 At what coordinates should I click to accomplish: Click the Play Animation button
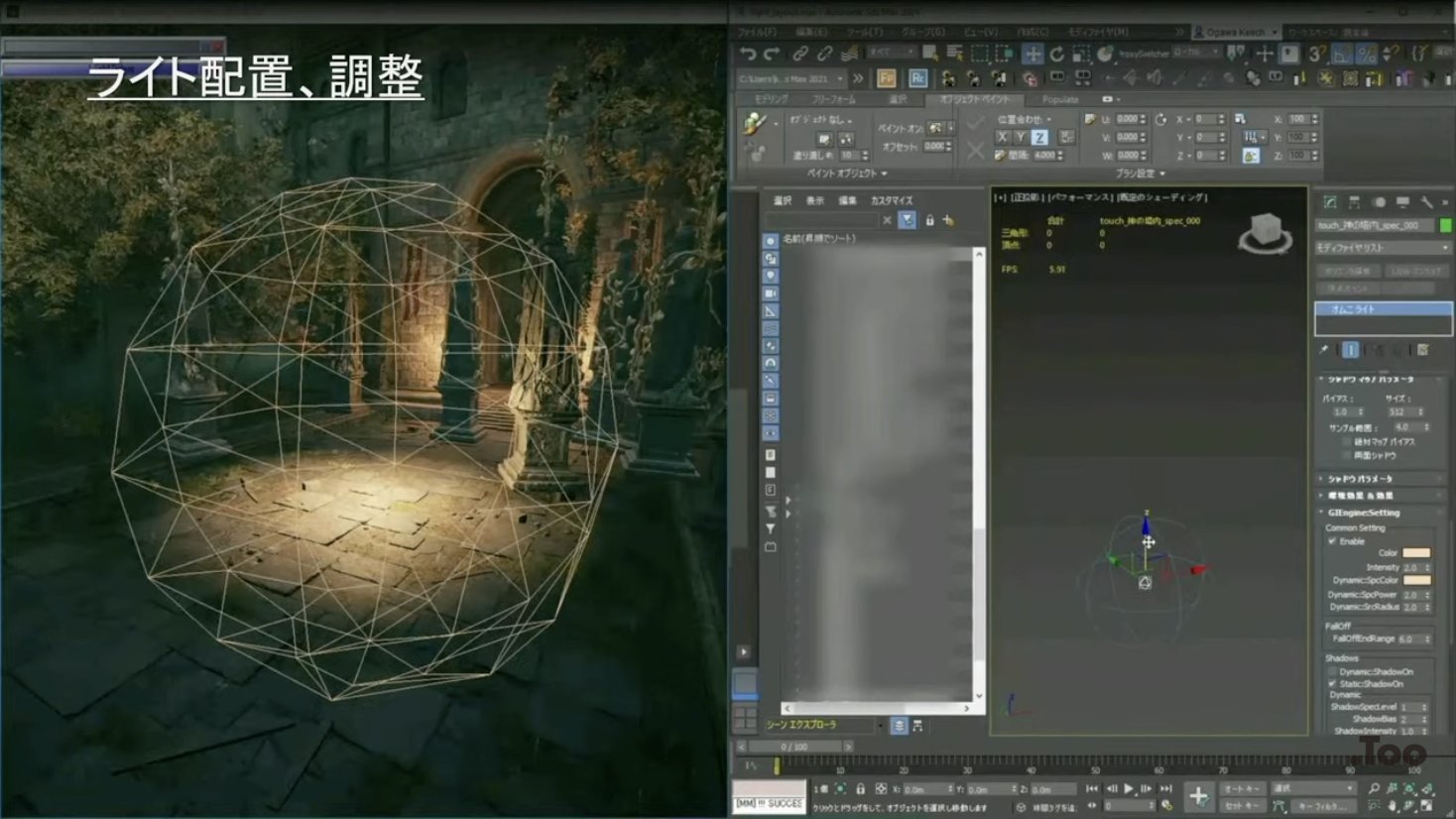click(1129, 789)
